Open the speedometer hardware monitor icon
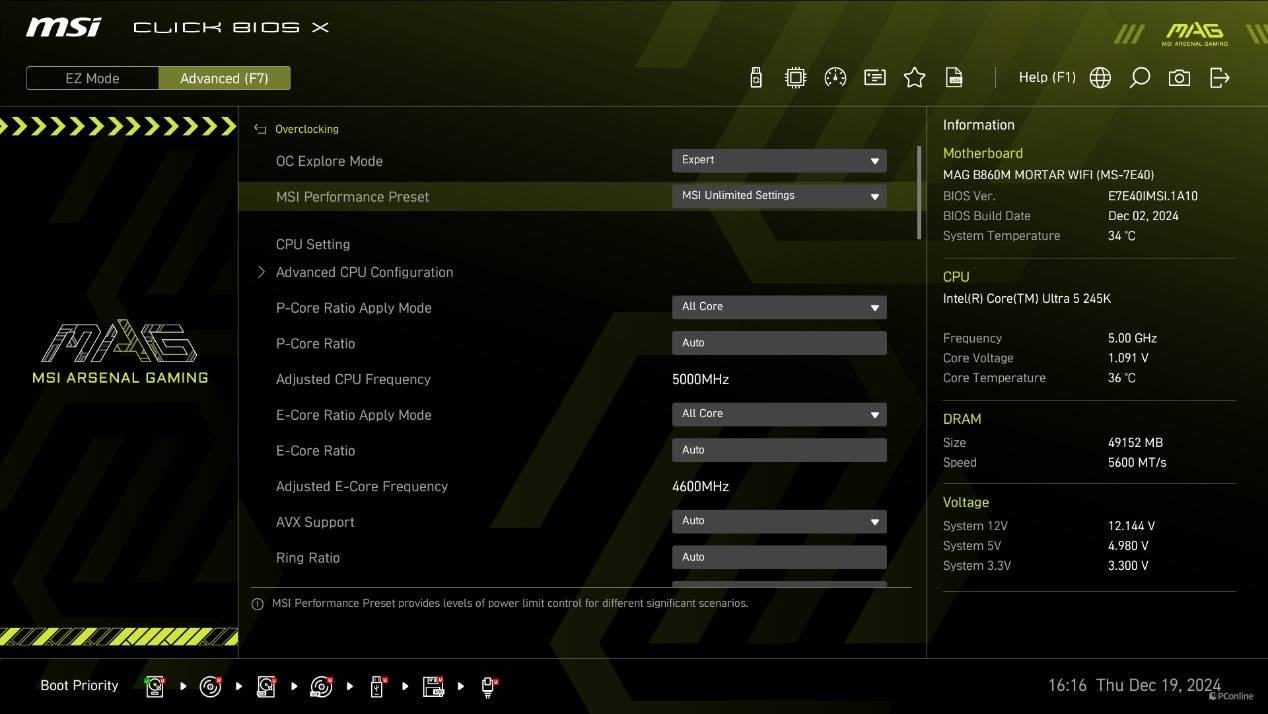The height and width of the screenshot is (714, 1268). (835, 78)
